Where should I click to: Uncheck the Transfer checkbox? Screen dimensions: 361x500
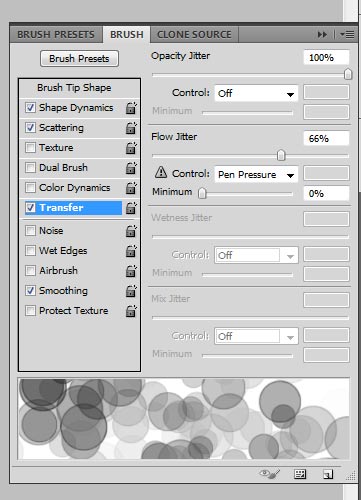click(x=30, y=208)
